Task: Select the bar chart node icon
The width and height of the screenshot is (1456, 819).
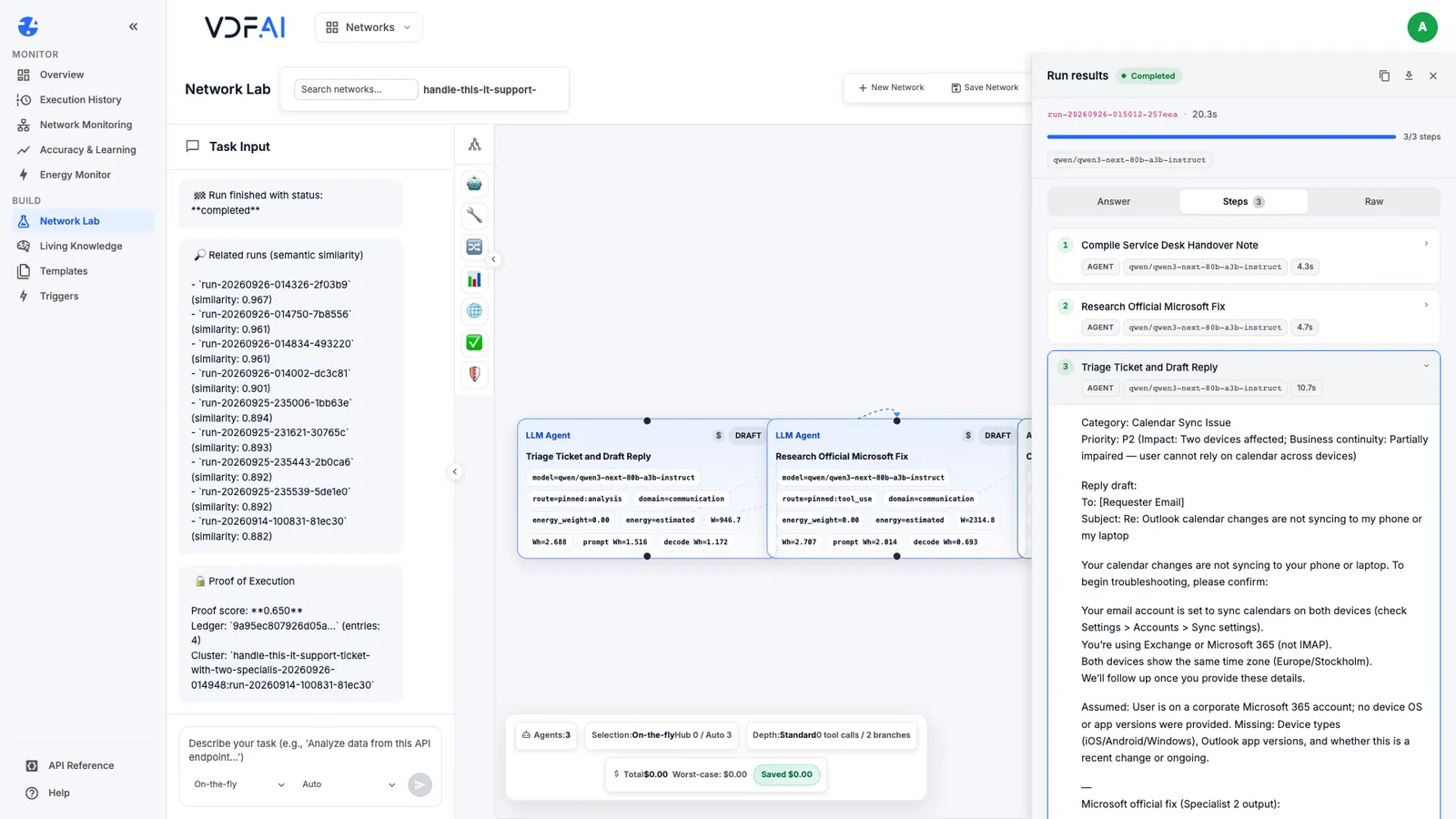Action: (474, 279)
